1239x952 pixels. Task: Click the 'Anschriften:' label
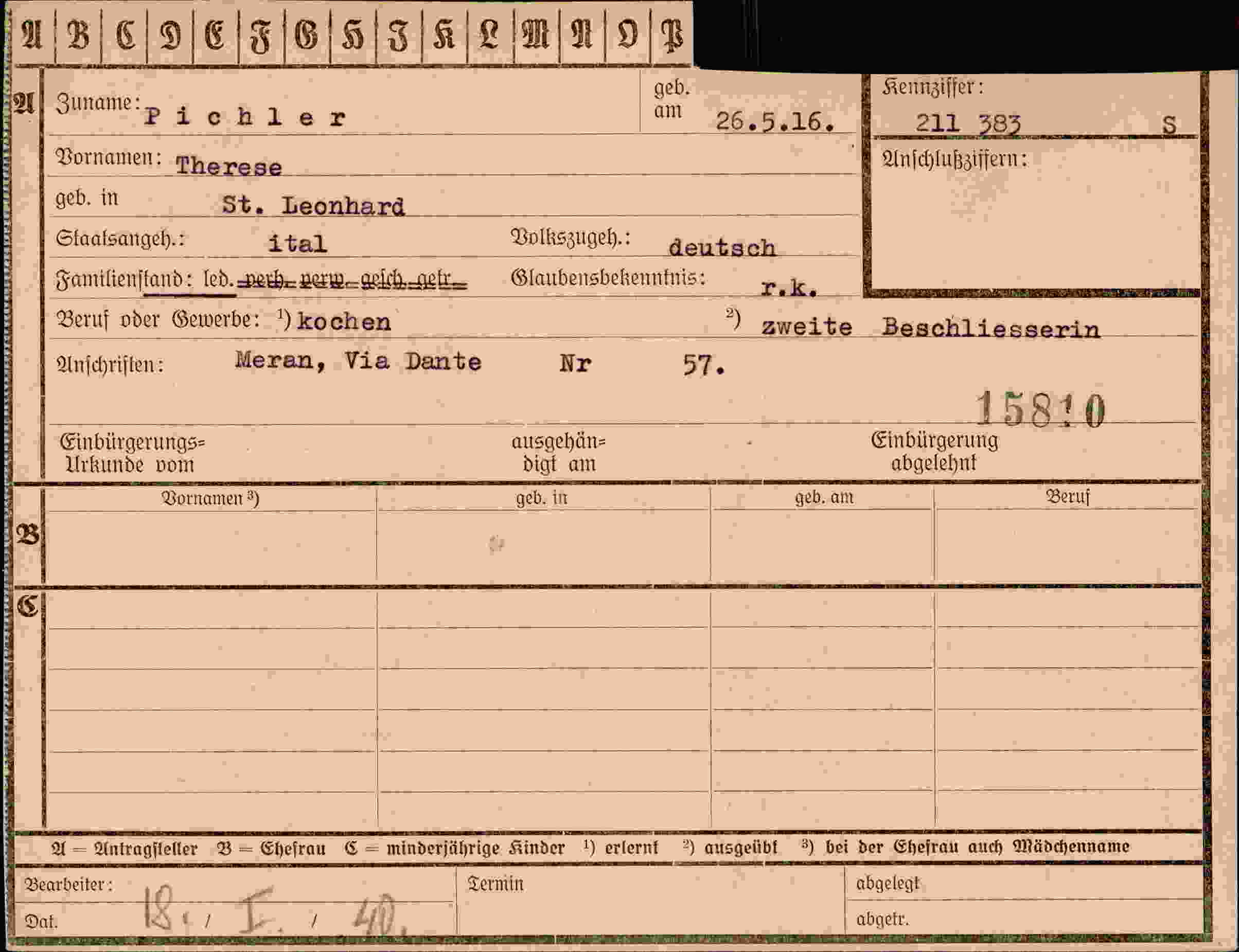110,364
